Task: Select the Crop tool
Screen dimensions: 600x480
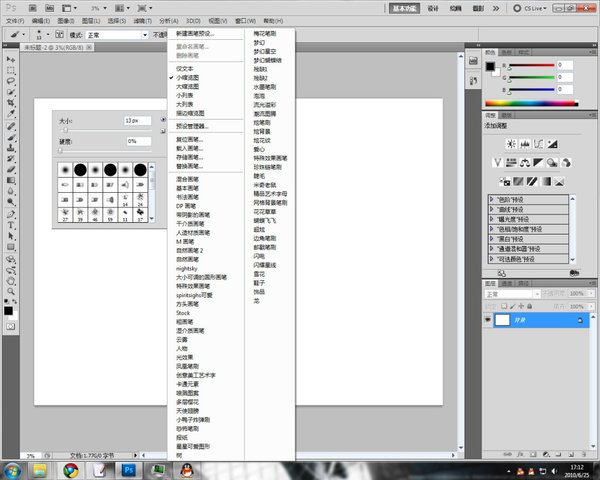Action: point(11,103)
